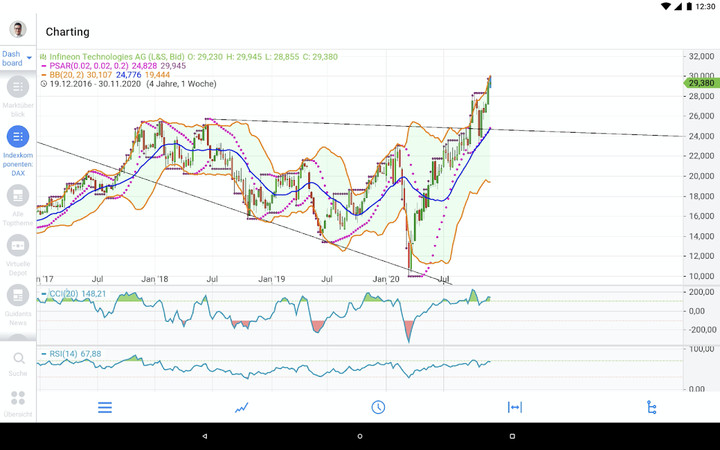Expand the Dashboard dropdown arrow
This screenshot has height=450, width=720.
click(29, 58)
